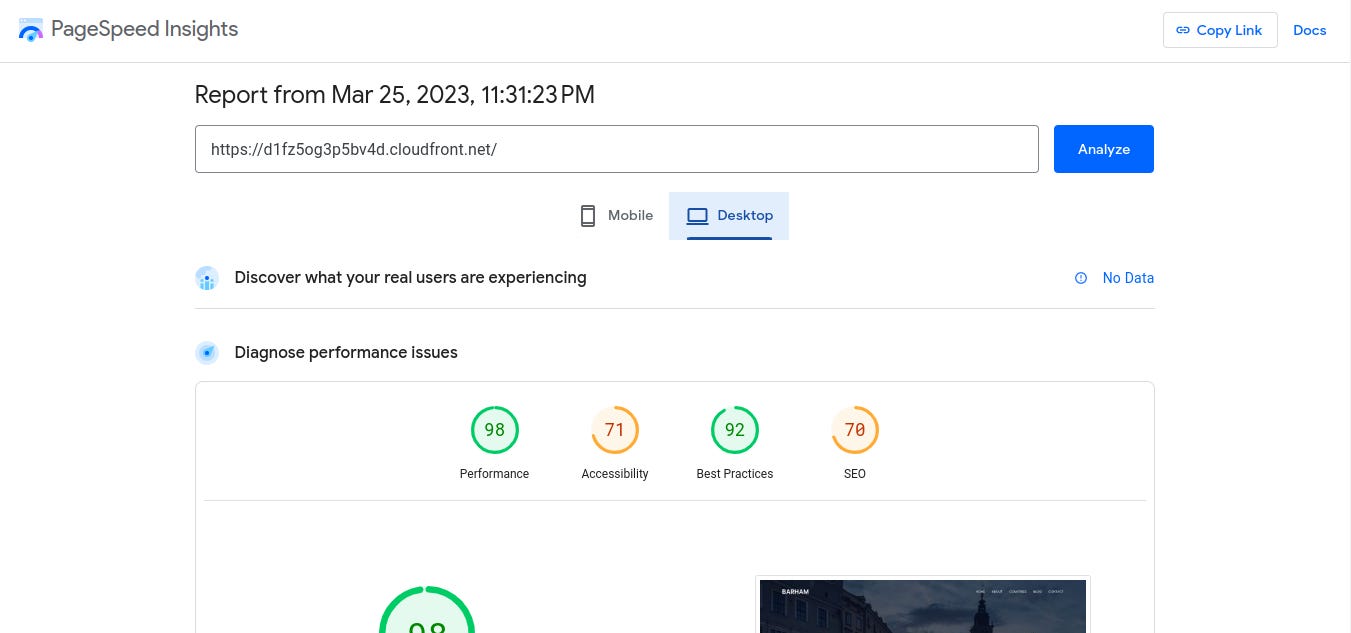Switch to the Mobile tab
Image resolution: width=1351 pixels, height=633 pixels.
(x=616, y=216)
